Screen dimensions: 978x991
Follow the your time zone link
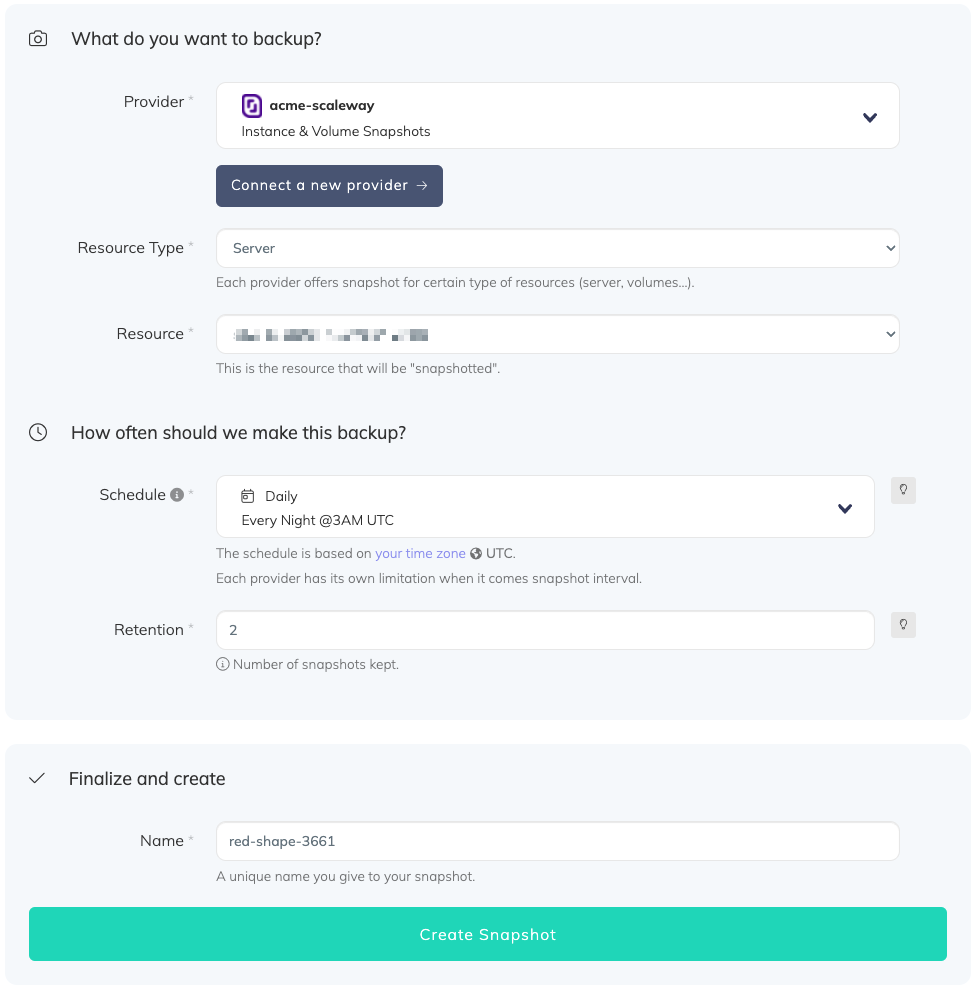click(x=420, y=553)
